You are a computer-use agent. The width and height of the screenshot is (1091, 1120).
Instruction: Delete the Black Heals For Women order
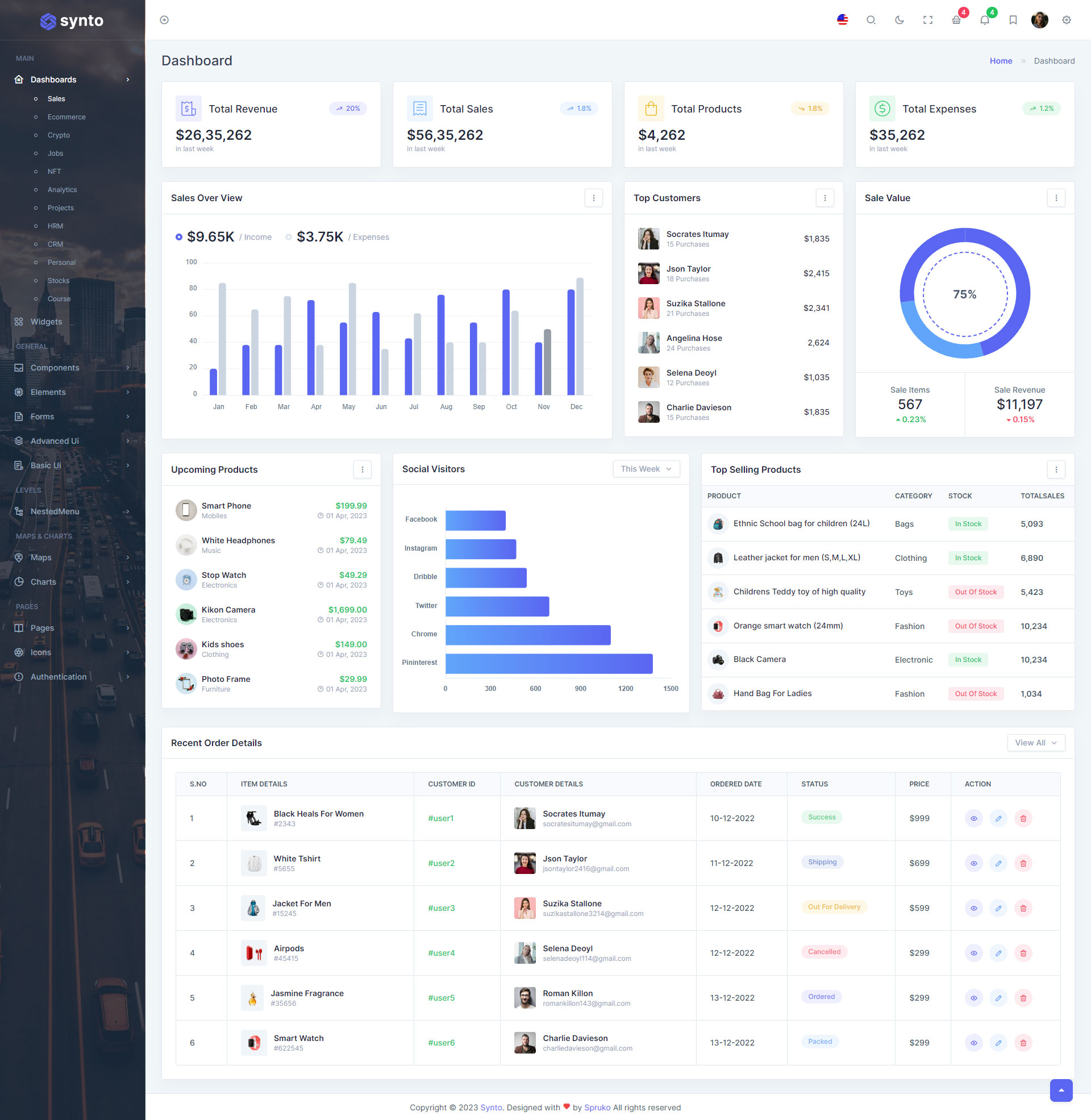[x=1023, y=818]
